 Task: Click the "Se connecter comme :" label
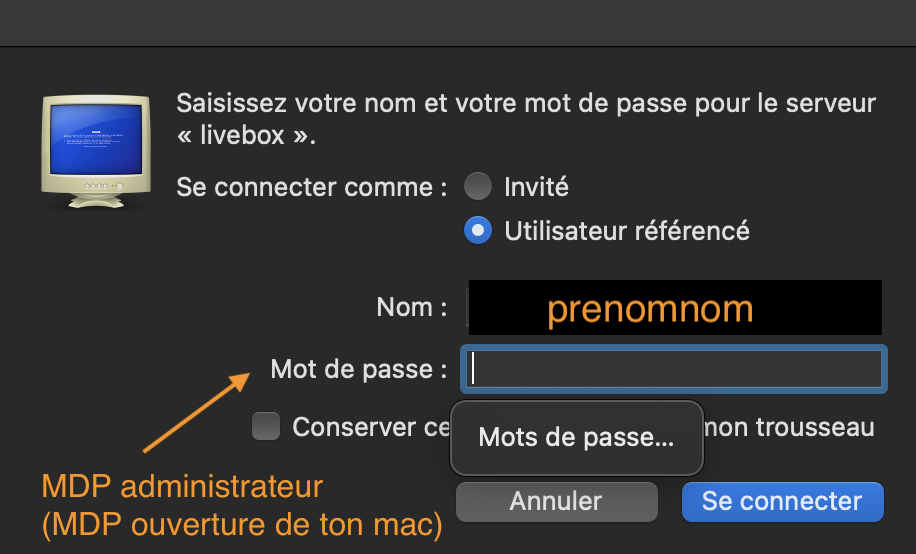pos(311,186)
